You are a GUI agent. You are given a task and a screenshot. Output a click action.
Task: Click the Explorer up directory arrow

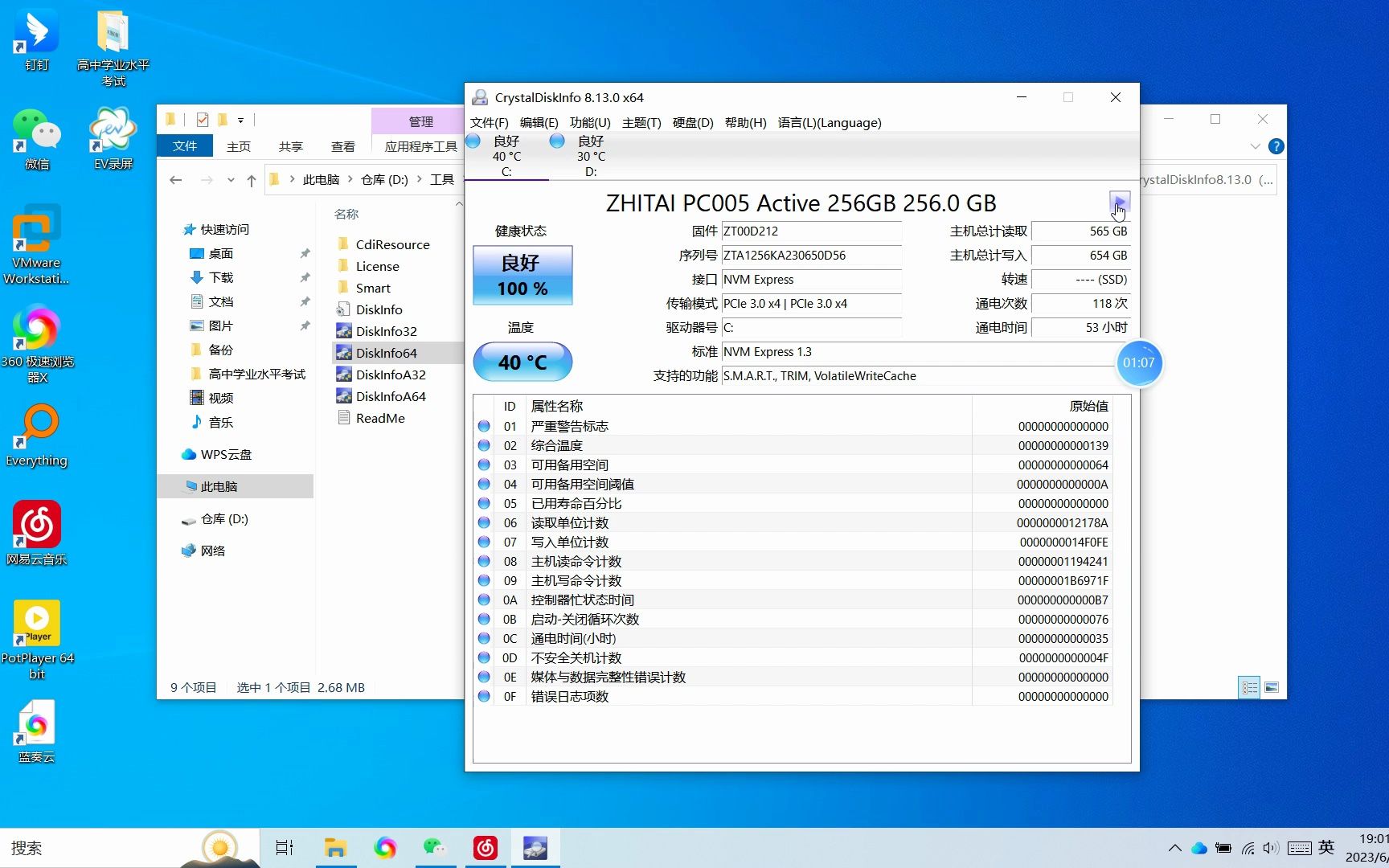click(252, 180)
